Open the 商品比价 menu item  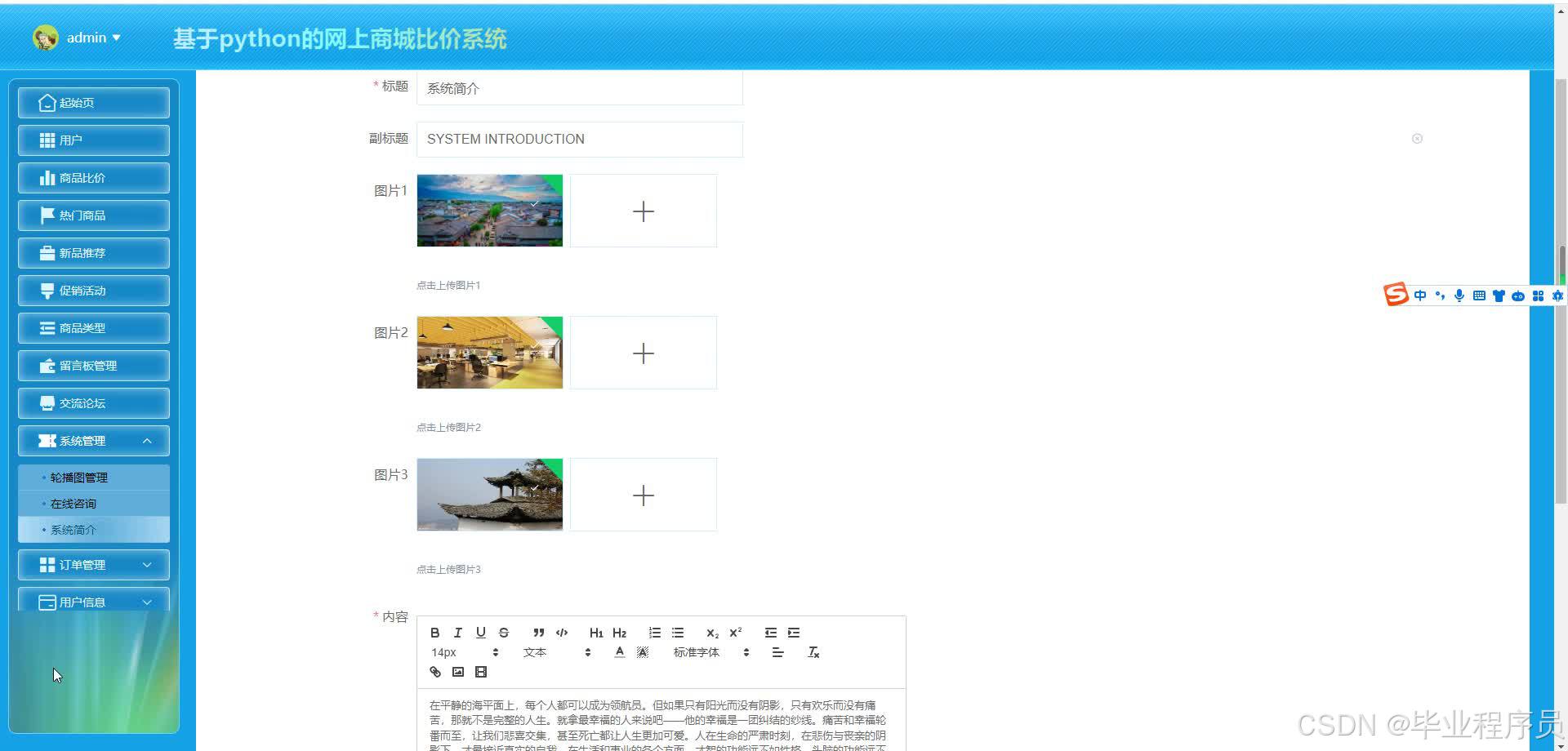click(94, 178)
